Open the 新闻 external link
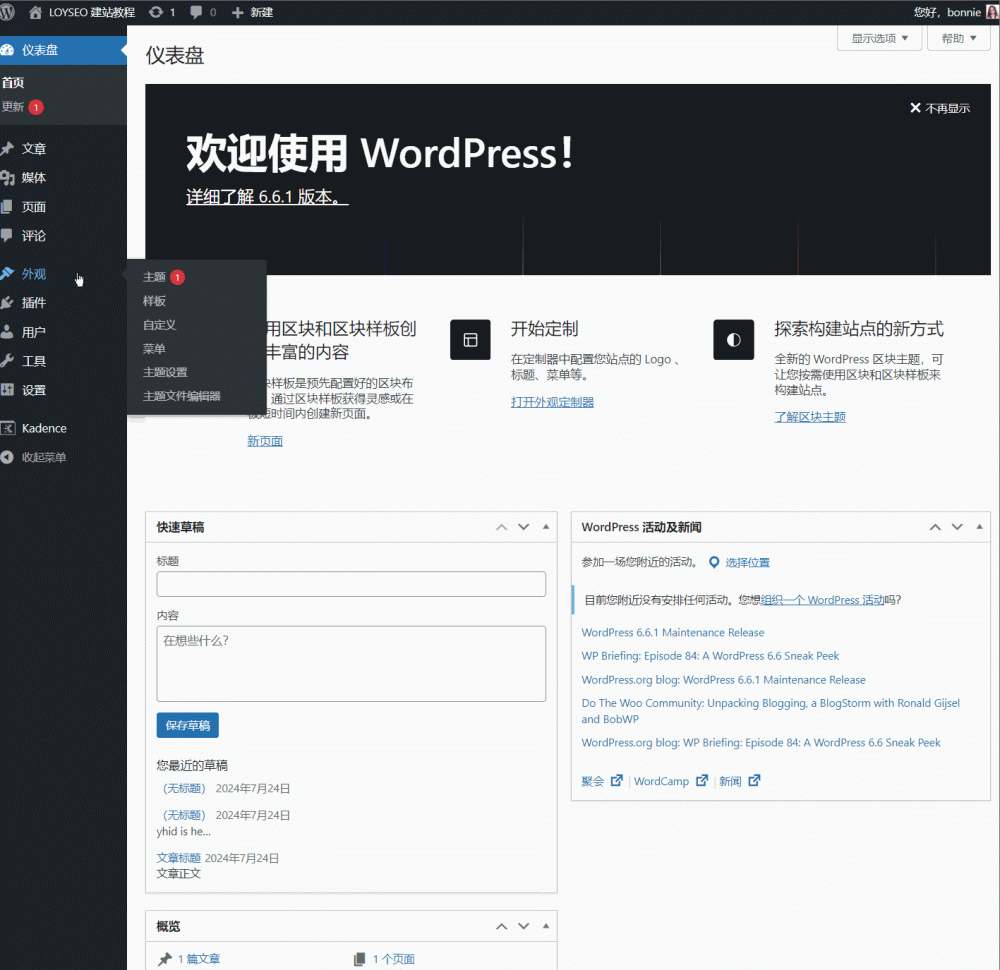The height and width of the screenshot is (970, 1000). coord(740,781)
